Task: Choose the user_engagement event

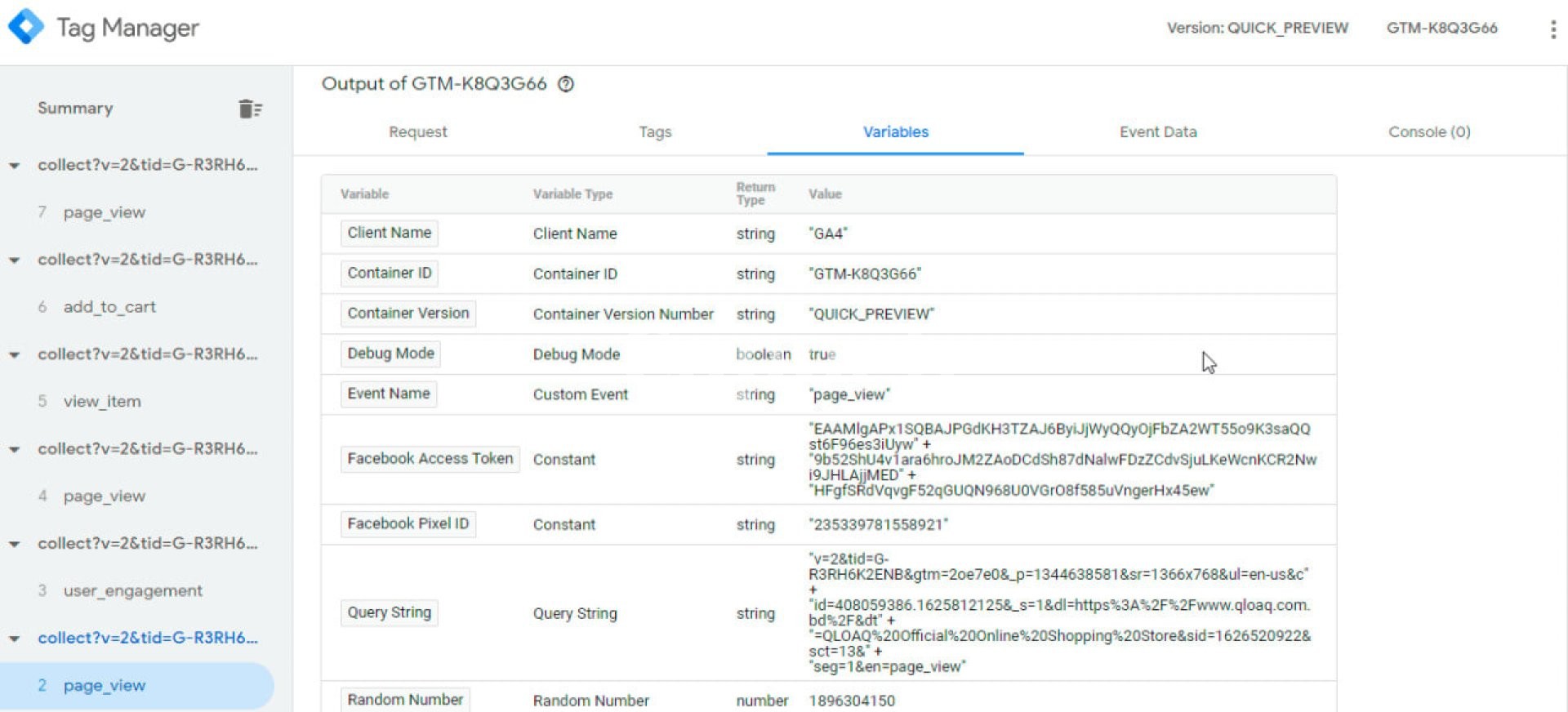Action: tap(132, 591)
